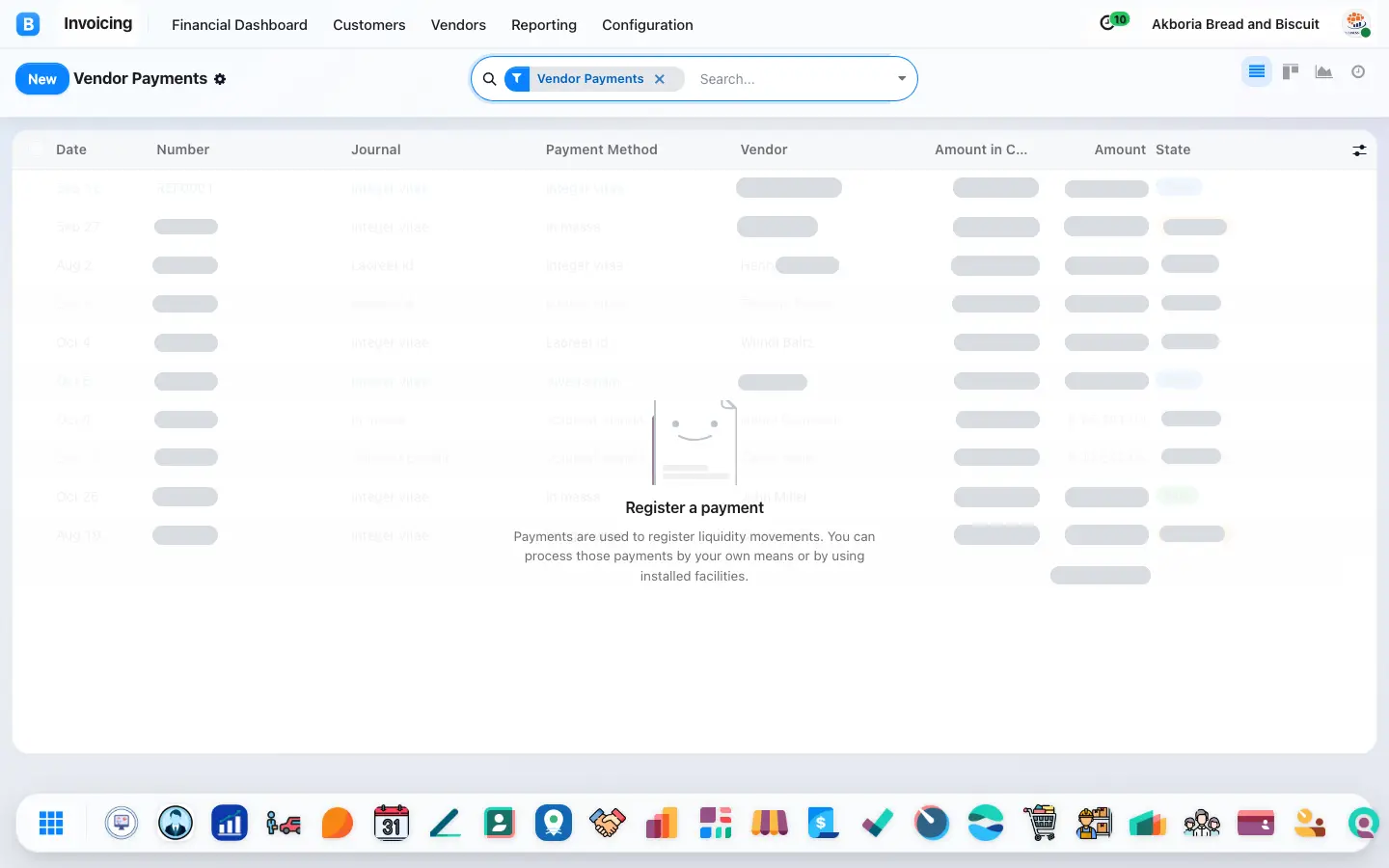This screenshot has width=1389, height=868.
Task: Open the user avatar menu
Action: 1356,24
